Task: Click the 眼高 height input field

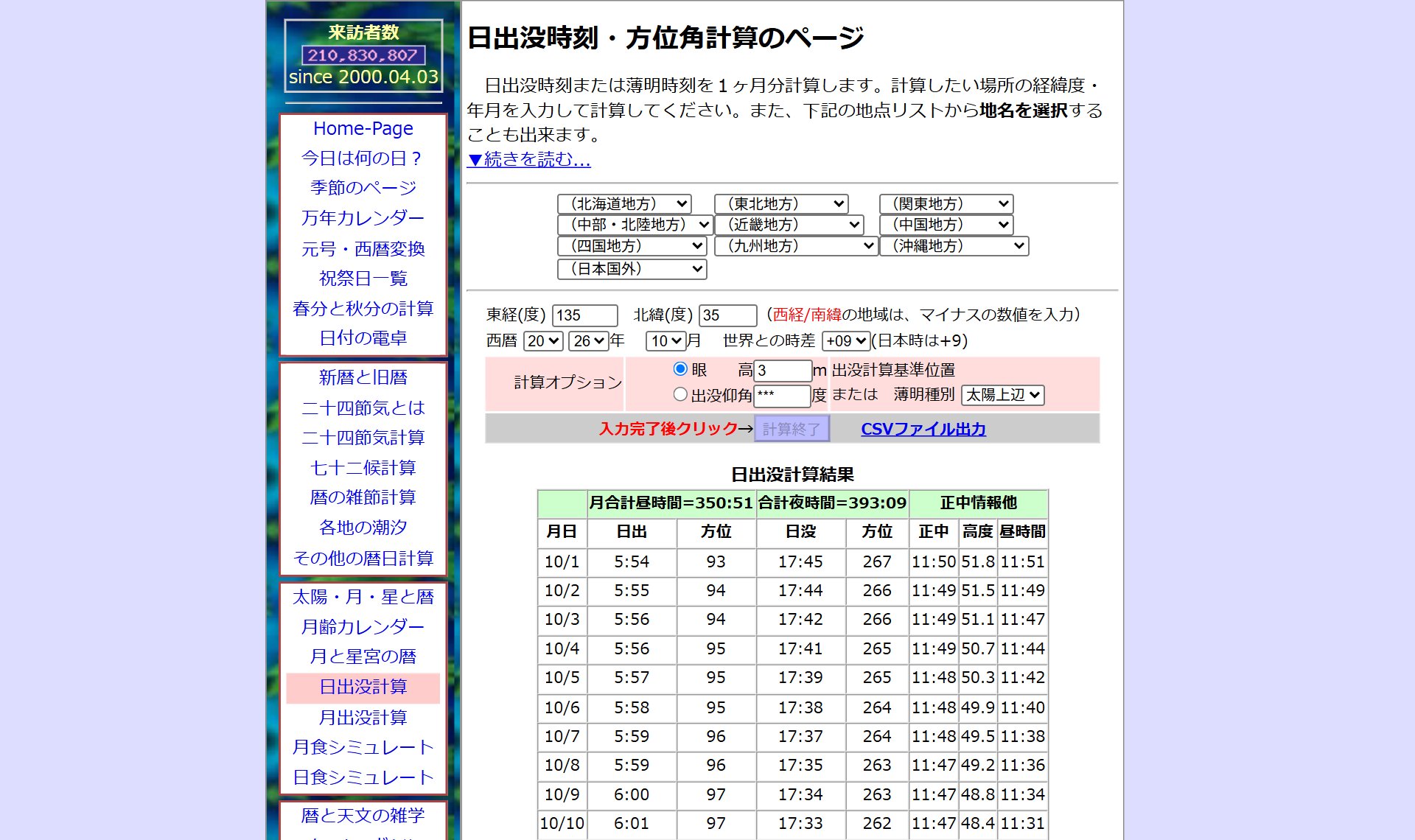Action: [x=783, y=370]
